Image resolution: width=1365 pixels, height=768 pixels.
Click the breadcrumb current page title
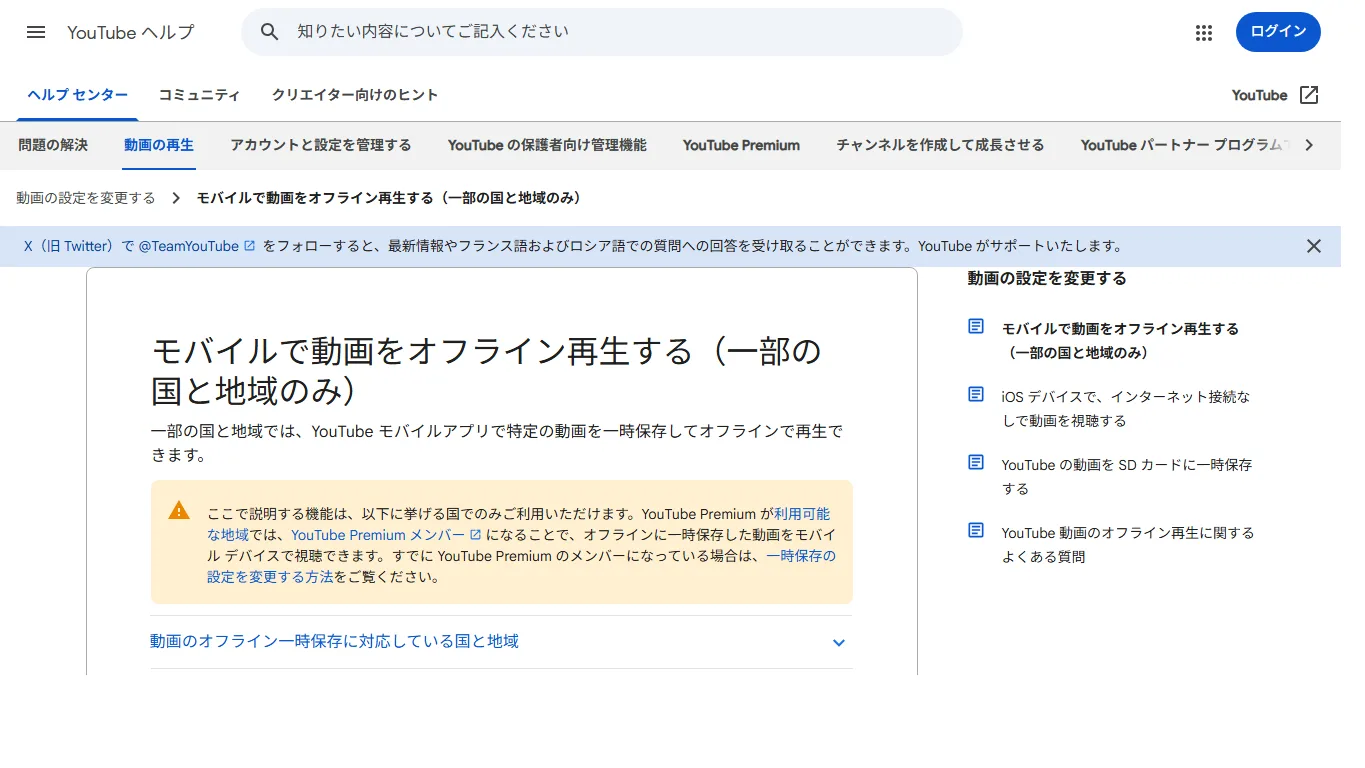[x=389, y=198]
